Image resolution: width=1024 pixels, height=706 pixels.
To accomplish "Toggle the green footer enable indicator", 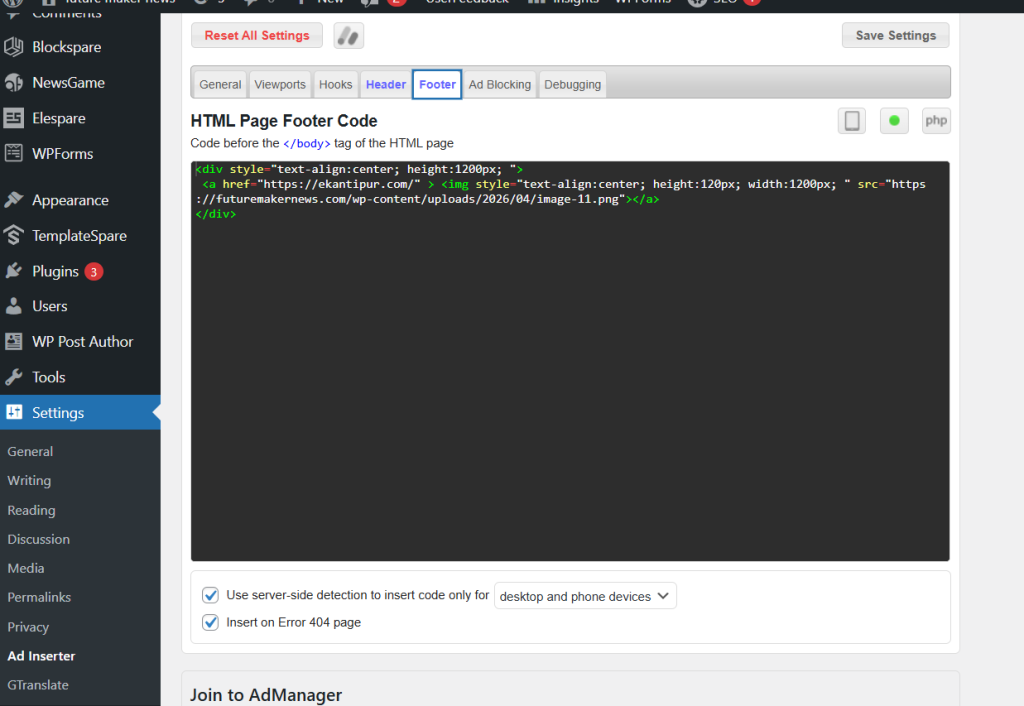I will (x=894, y=121).
